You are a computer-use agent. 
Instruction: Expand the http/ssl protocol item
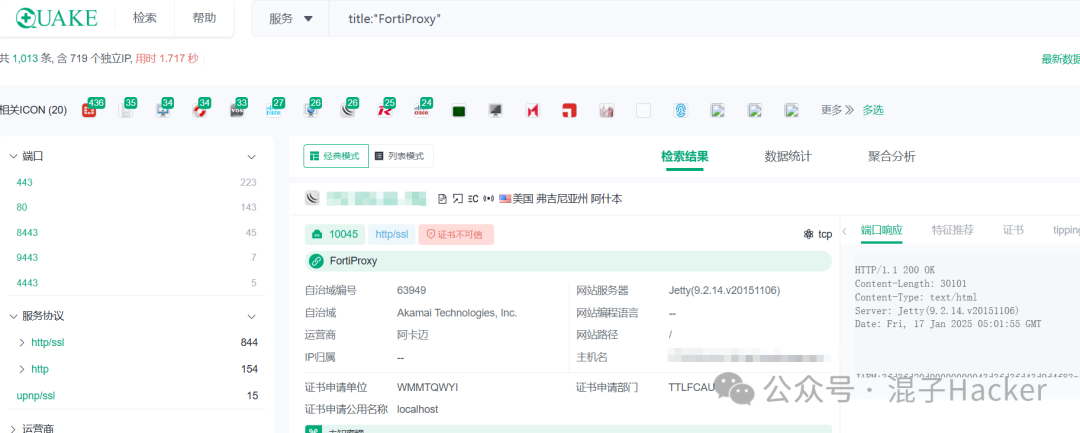[22, 342]
